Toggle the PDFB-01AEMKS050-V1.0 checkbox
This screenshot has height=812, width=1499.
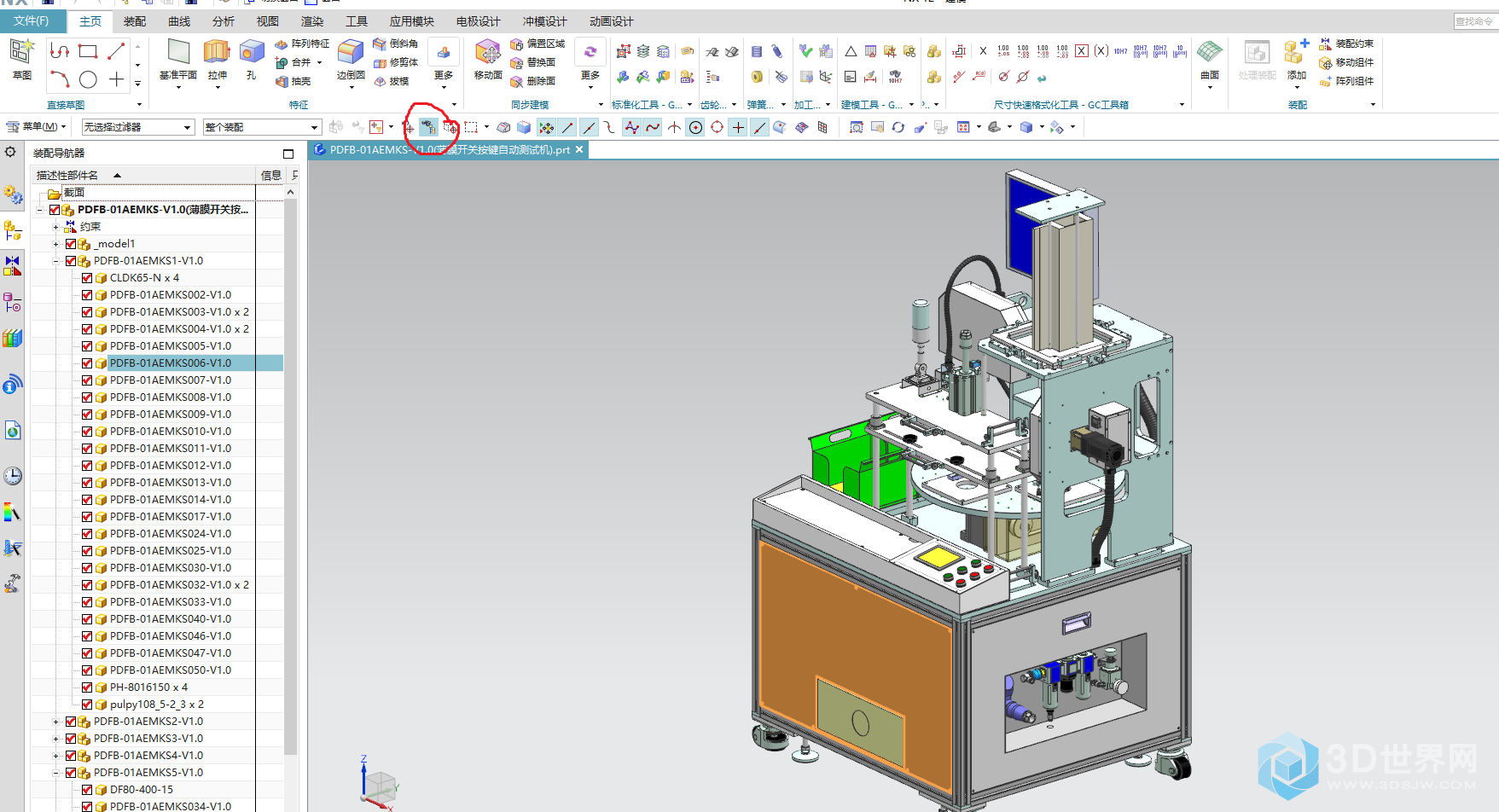tap(87, 670)
